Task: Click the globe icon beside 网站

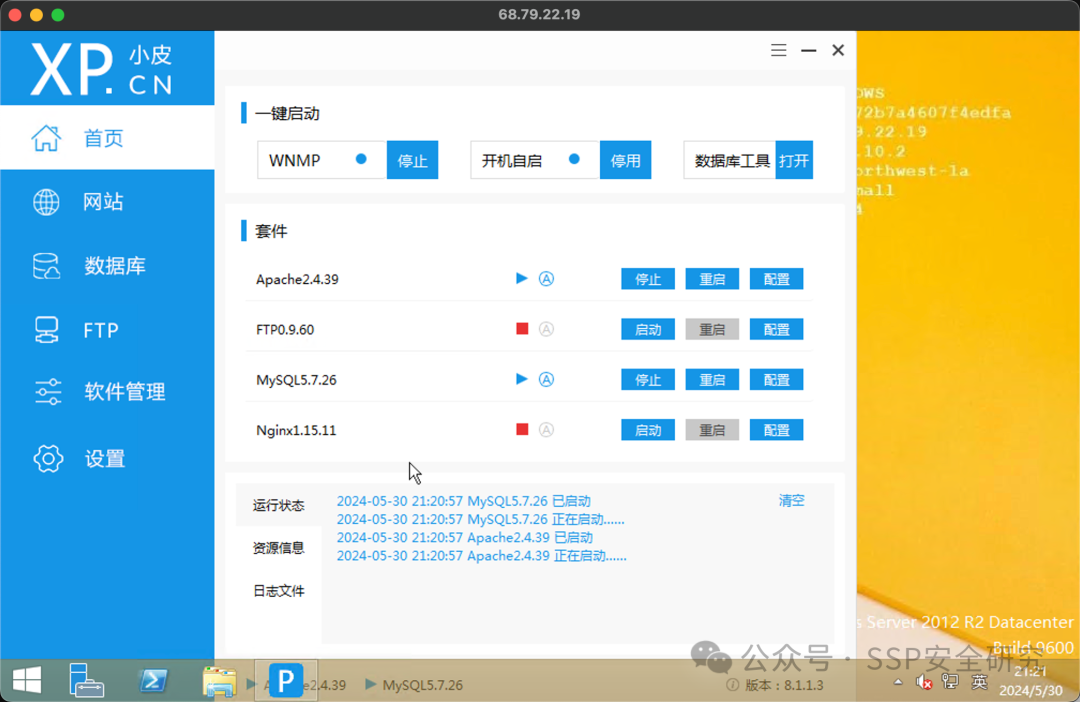Action: click(x=46, y=202)
